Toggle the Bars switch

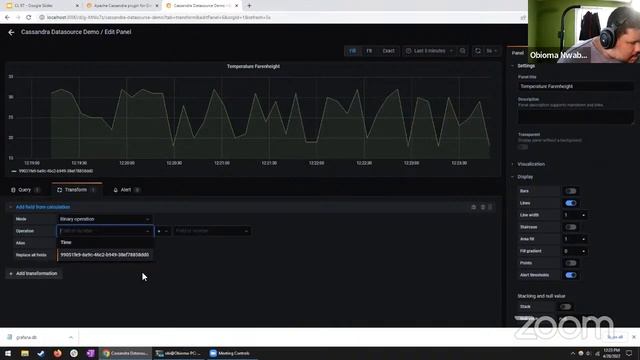click(x=571, y=191)
